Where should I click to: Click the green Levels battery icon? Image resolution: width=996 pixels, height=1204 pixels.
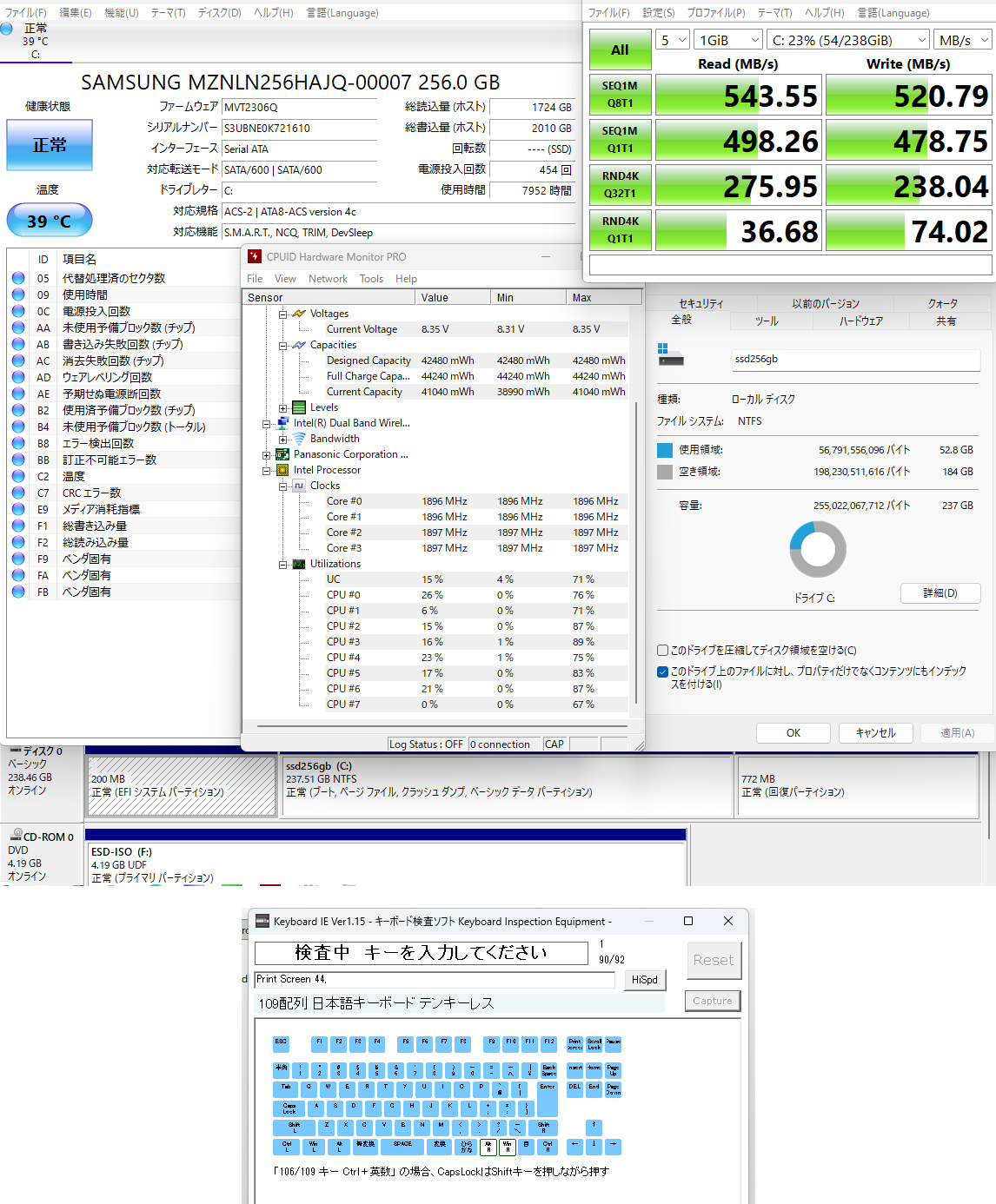[x=299, y=407]
